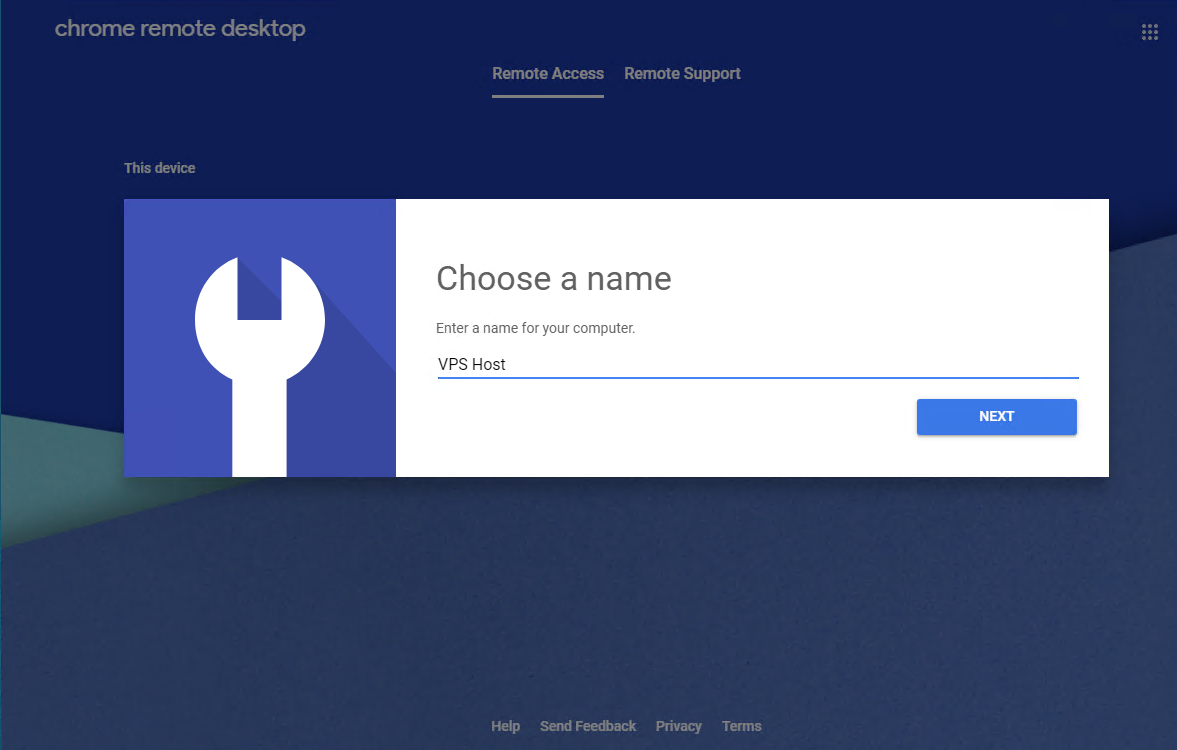
Task: Click the chrome remote desktop logo title
Action: point(180,29)
